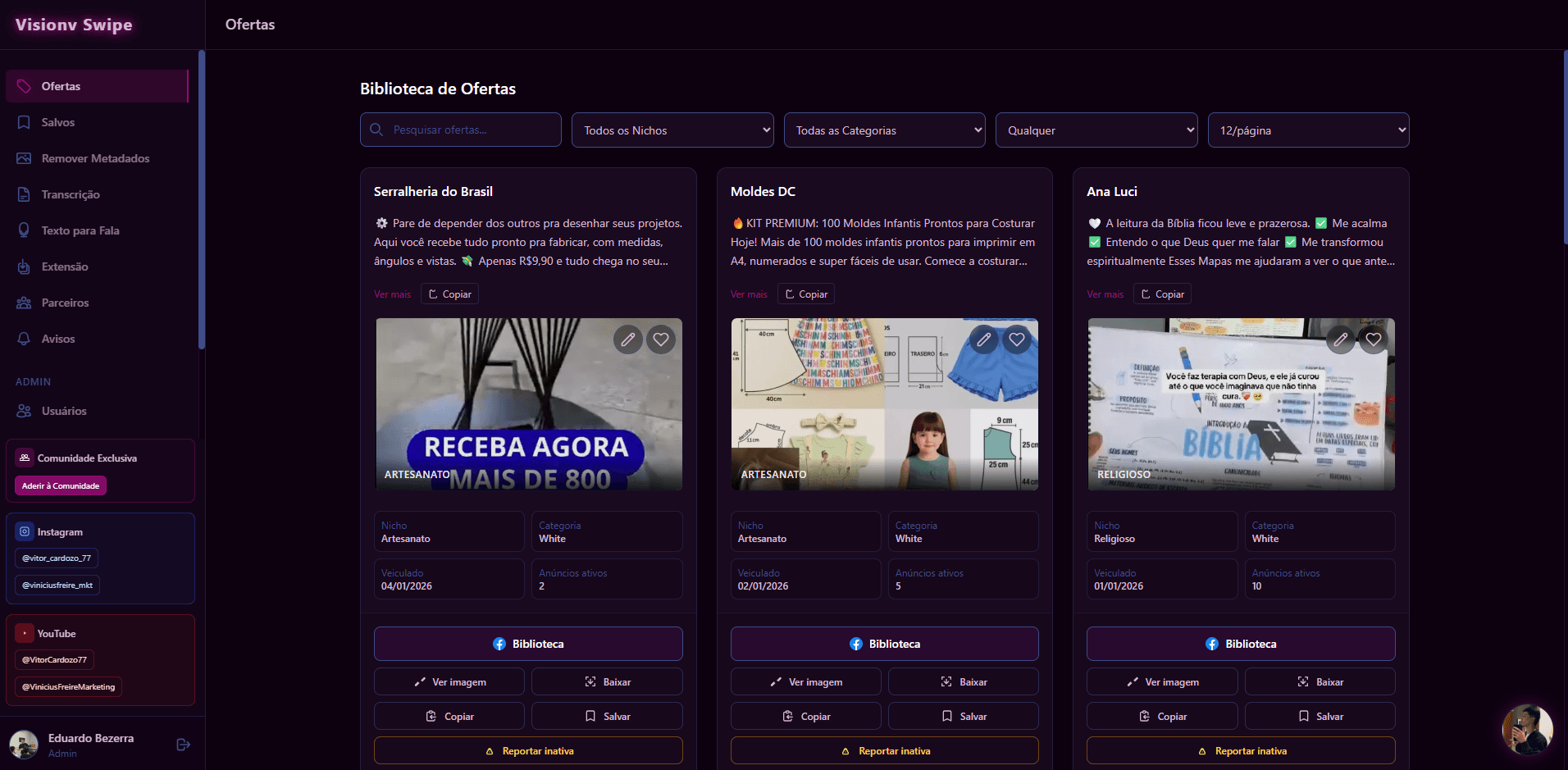1568x770 pixels.
Task: Click the logout icon beside Eduardo Bezerra
Action: point(184,745)
